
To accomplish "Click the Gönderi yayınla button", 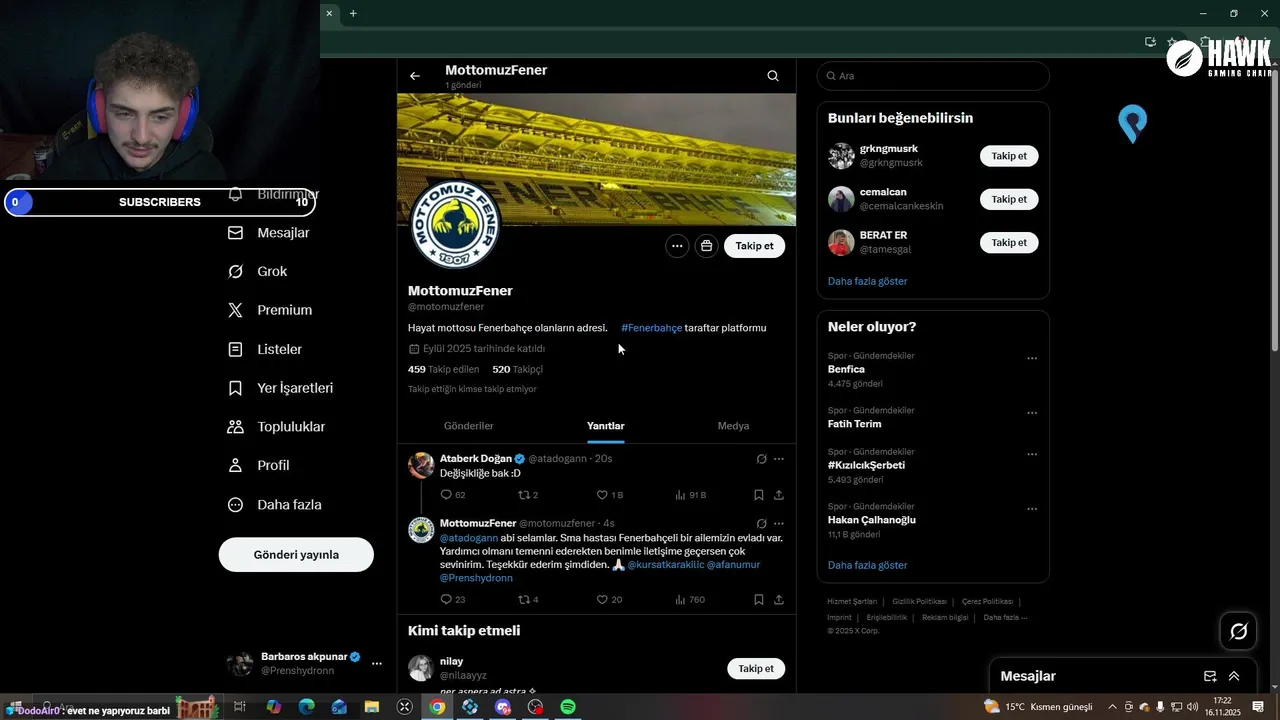I will pyautogui.click(x=296, y=555).
